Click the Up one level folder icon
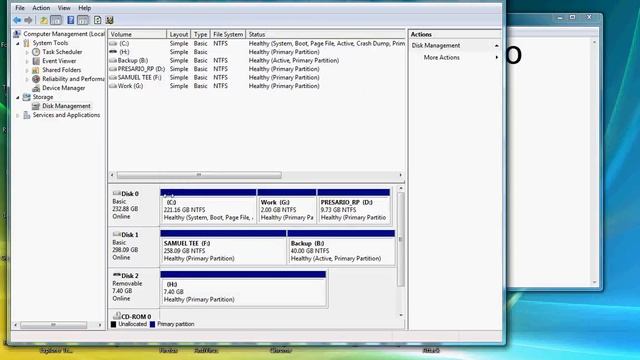The height and width of the screenshot is (360, 640). [44, 20]
